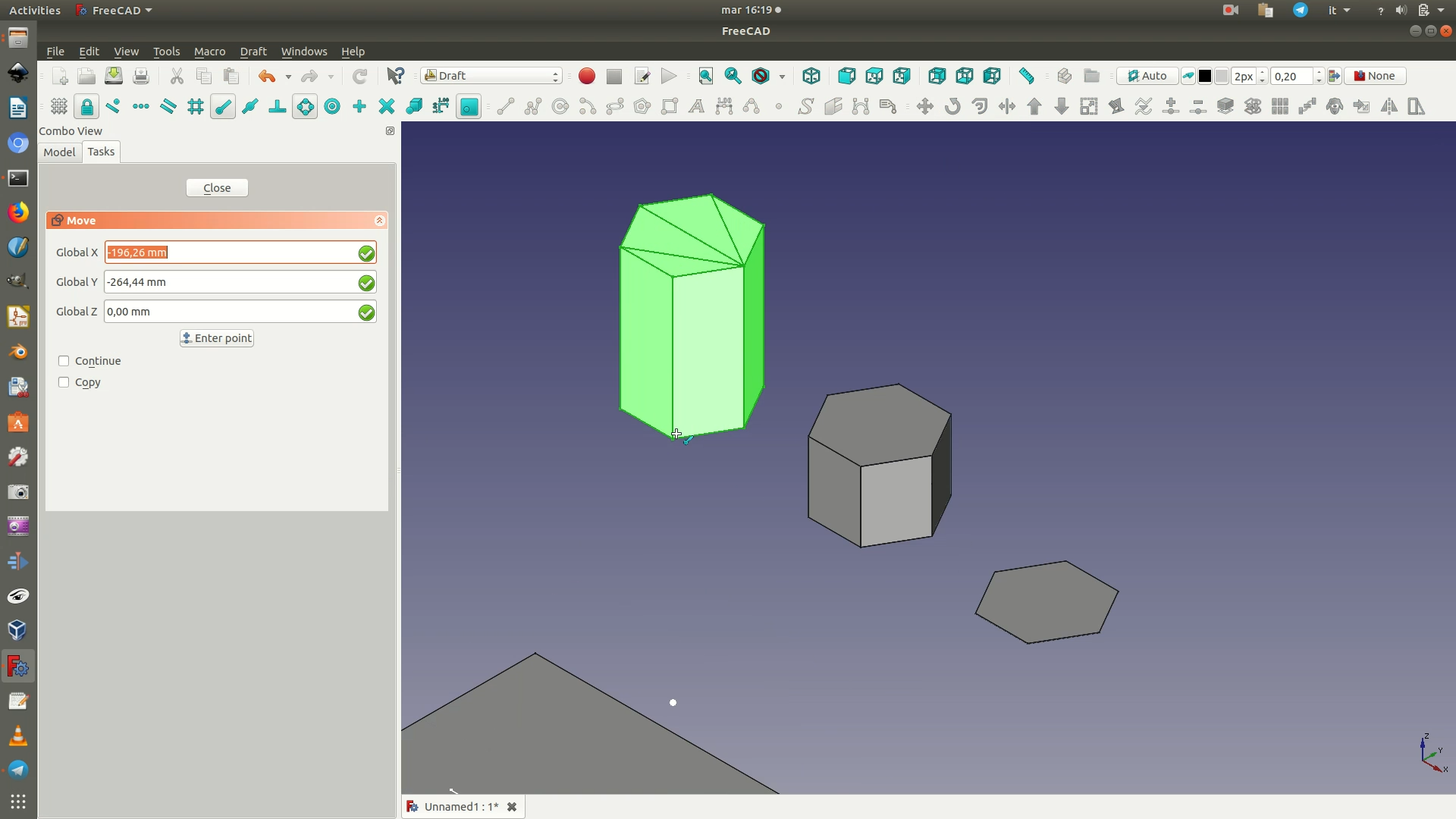The width and height of the screenshot is (1456, 819).
Task: Click the Draft Rotate tool icon
Action: coord(952,107)
